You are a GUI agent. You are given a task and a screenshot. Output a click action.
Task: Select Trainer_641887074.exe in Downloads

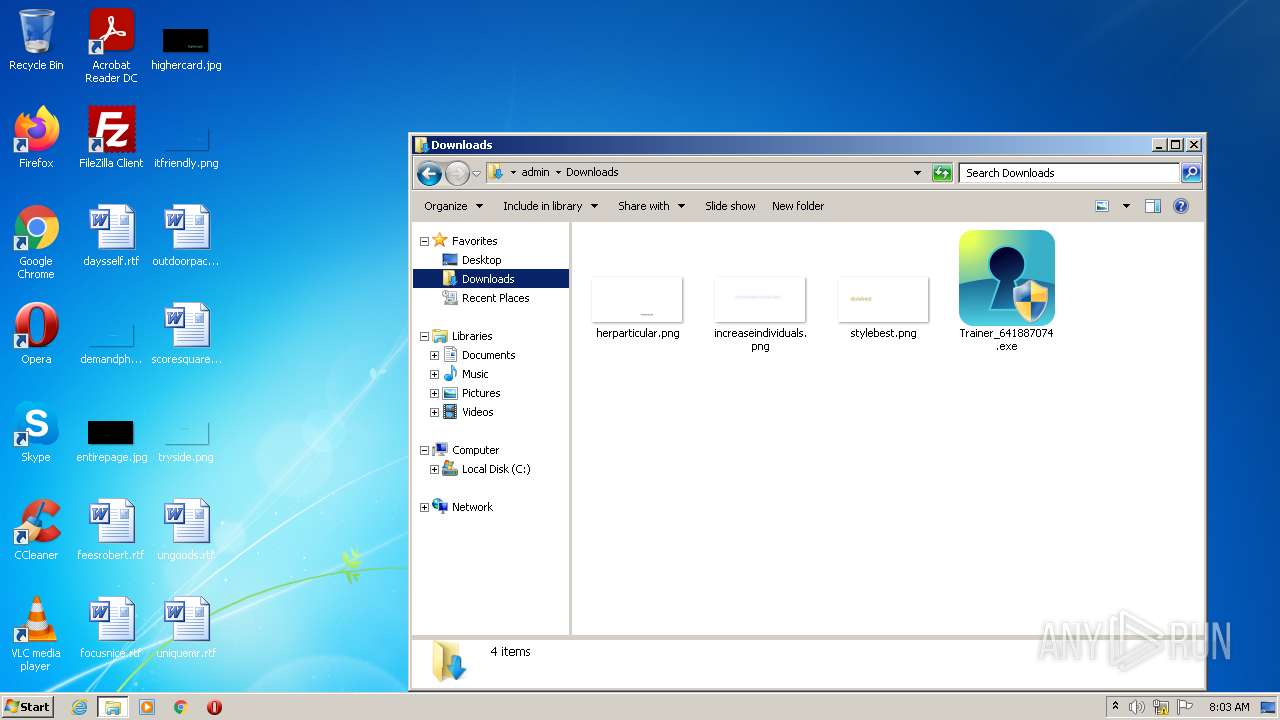[x=1006, y=290]
